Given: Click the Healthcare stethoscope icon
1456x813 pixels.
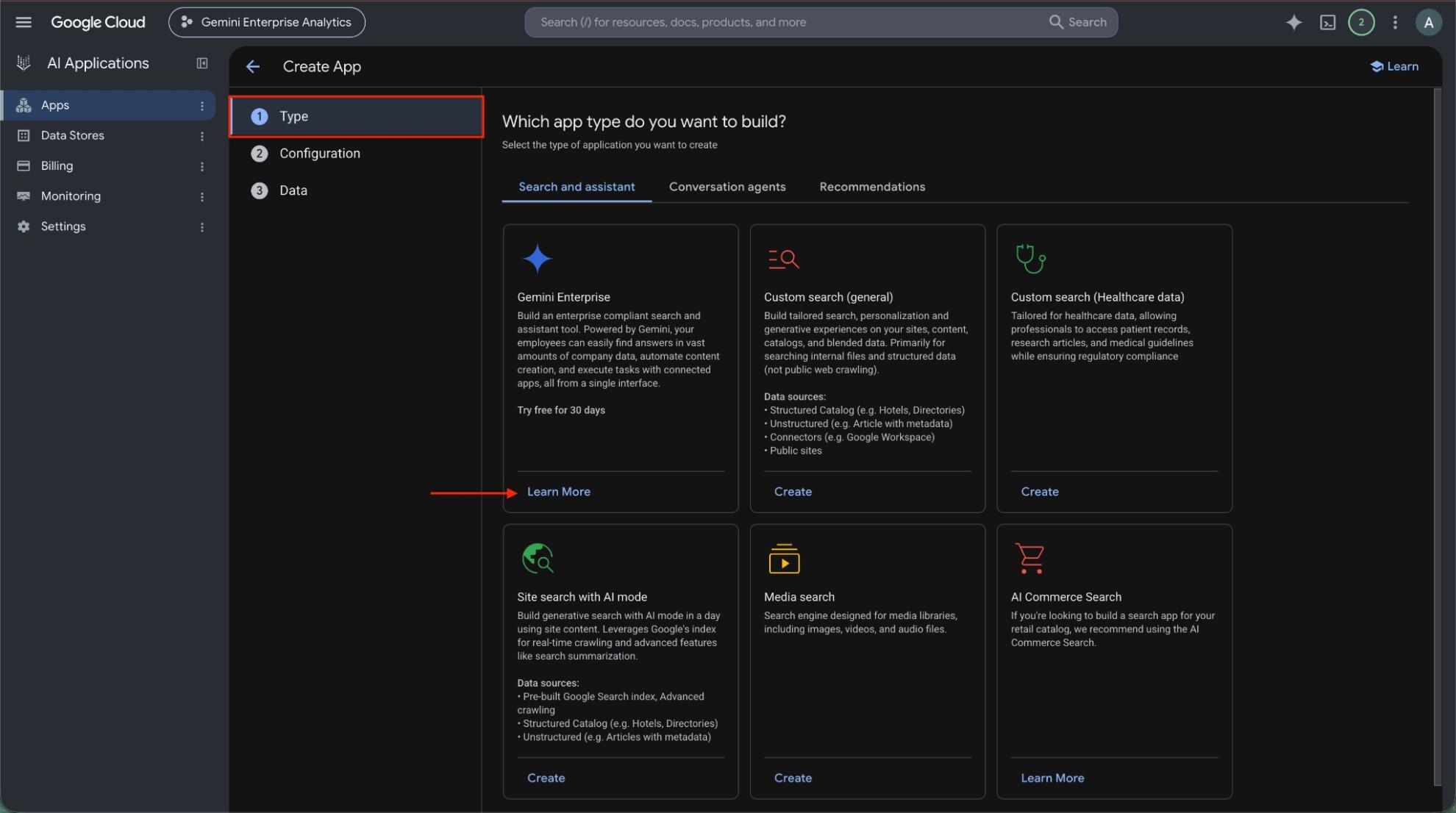Looking at the screenshot, I should [1030, 259].
